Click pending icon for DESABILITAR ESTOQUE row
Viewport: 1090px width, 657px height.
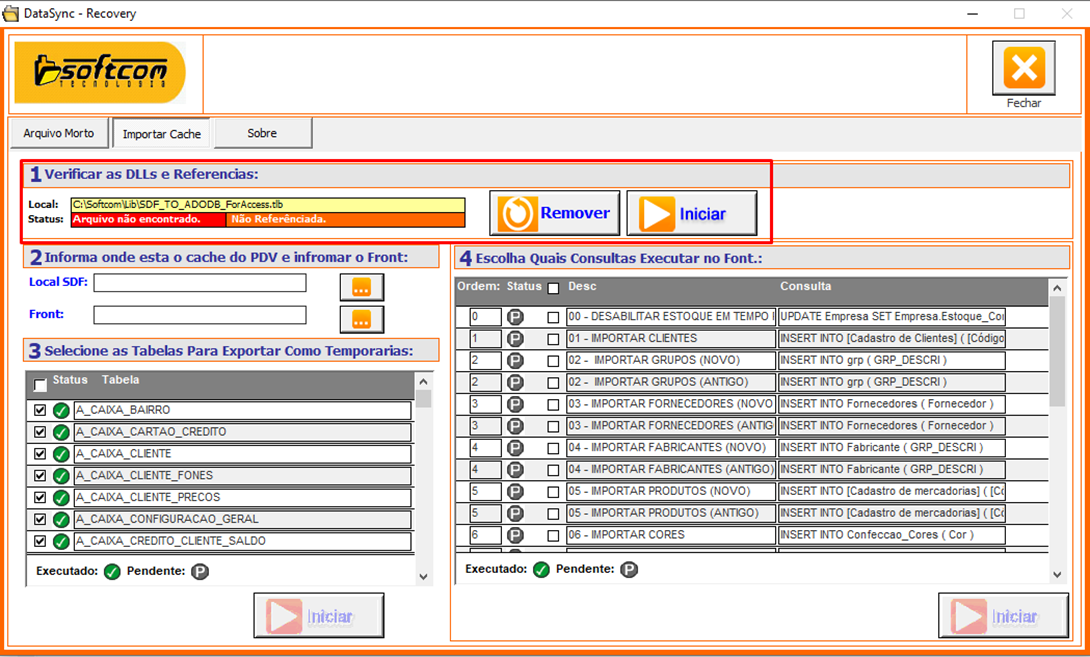pos(515,317)
